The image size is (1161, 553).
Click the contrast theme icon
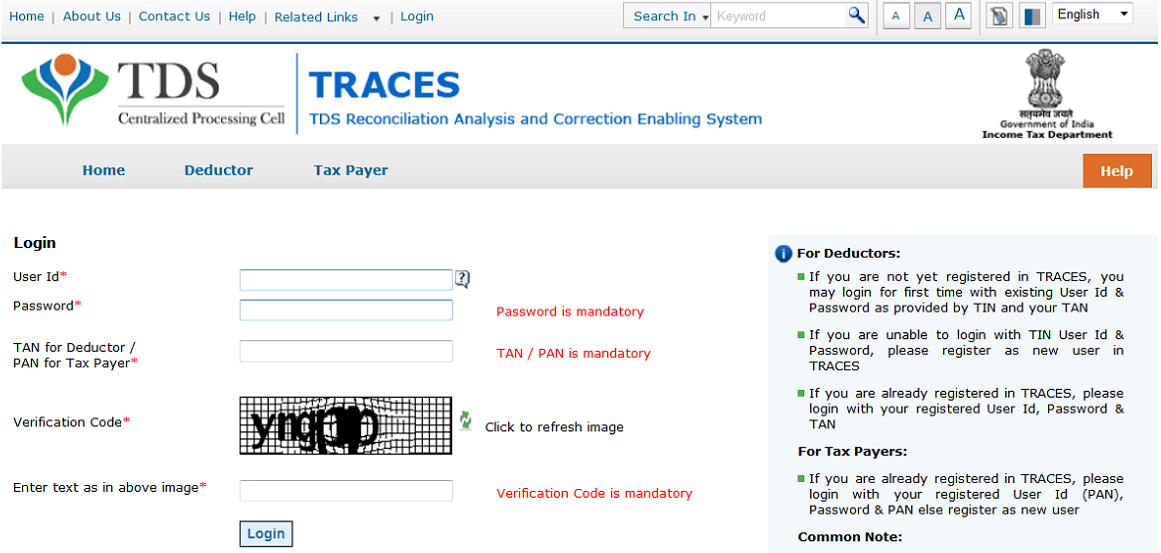tap(1032, 16)
